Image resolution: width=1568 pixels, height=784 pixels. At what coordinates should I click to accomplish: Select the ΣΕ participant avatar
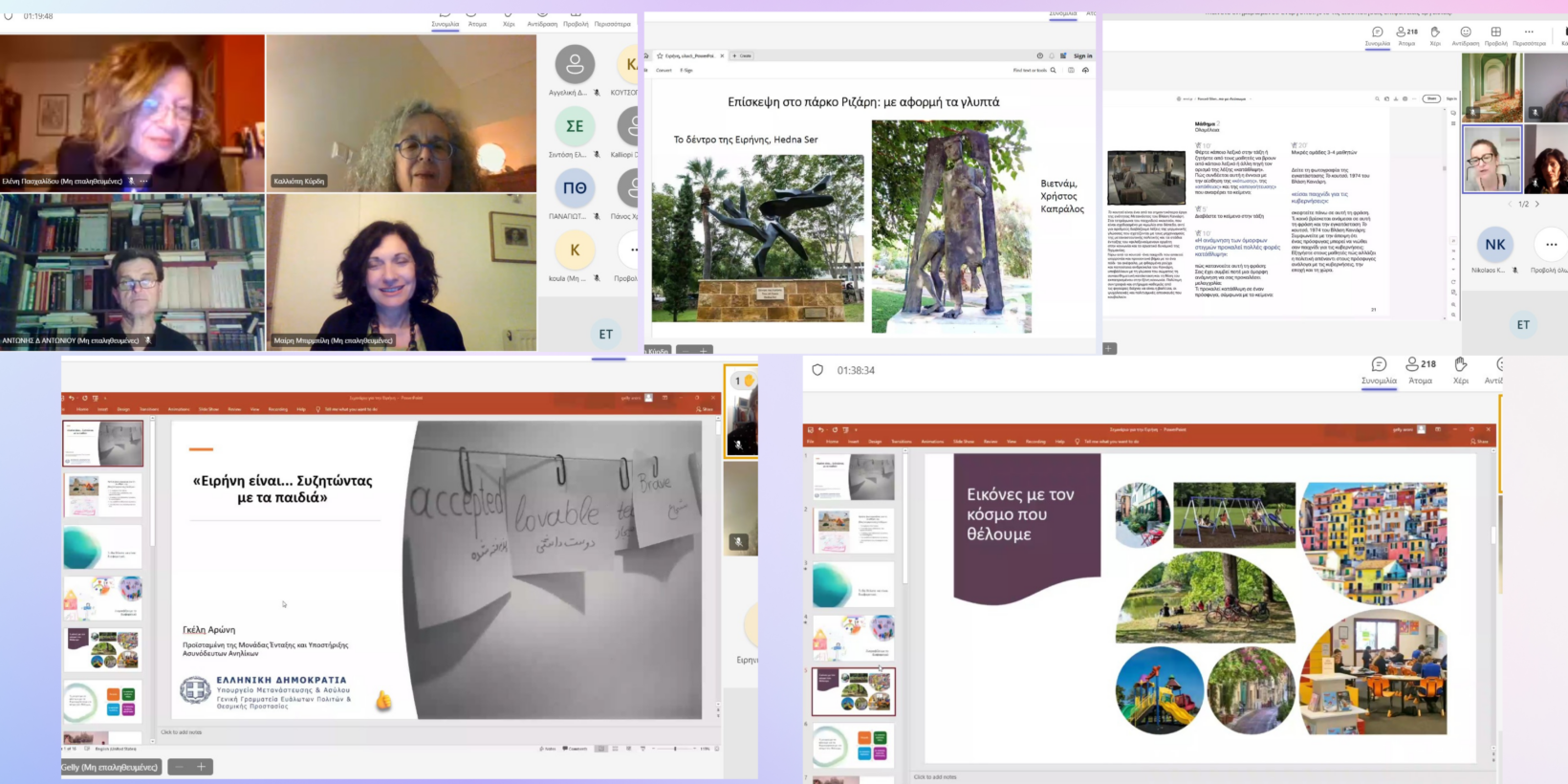click(x=575, y=126)
